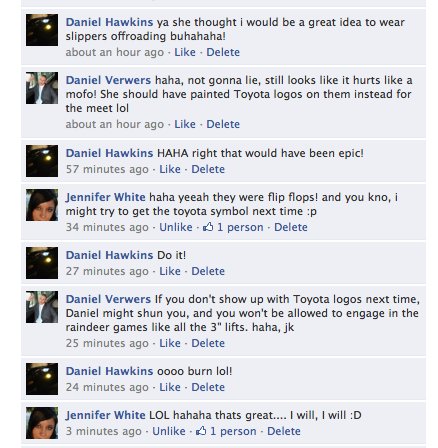Open Daniel Verwers avatar on raindeer games comment
This screenshot has height=448, width=438.
(x=42, y=307)
